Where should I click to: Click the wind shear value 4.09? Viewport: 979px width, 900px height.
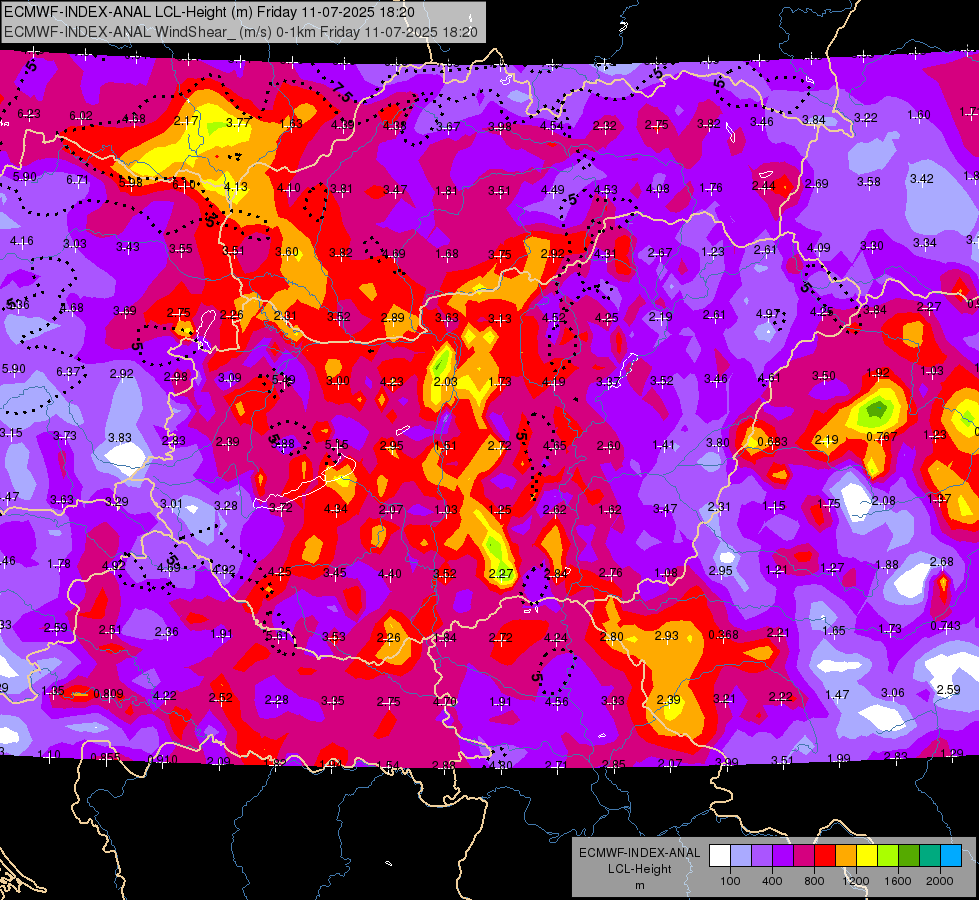click(x=819, y=248)
